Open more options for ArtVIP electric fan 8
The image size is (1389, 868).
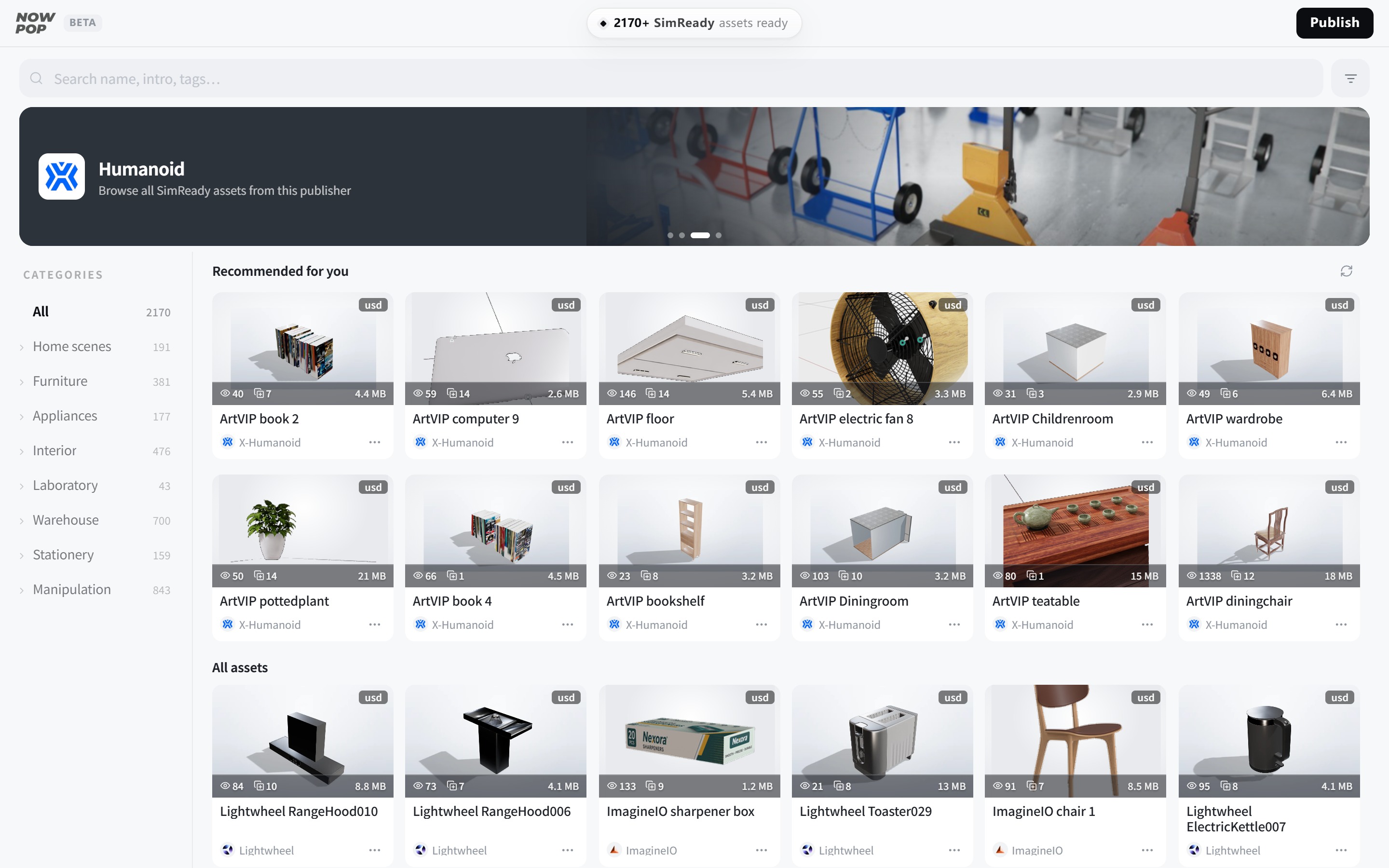click(954, 442)
